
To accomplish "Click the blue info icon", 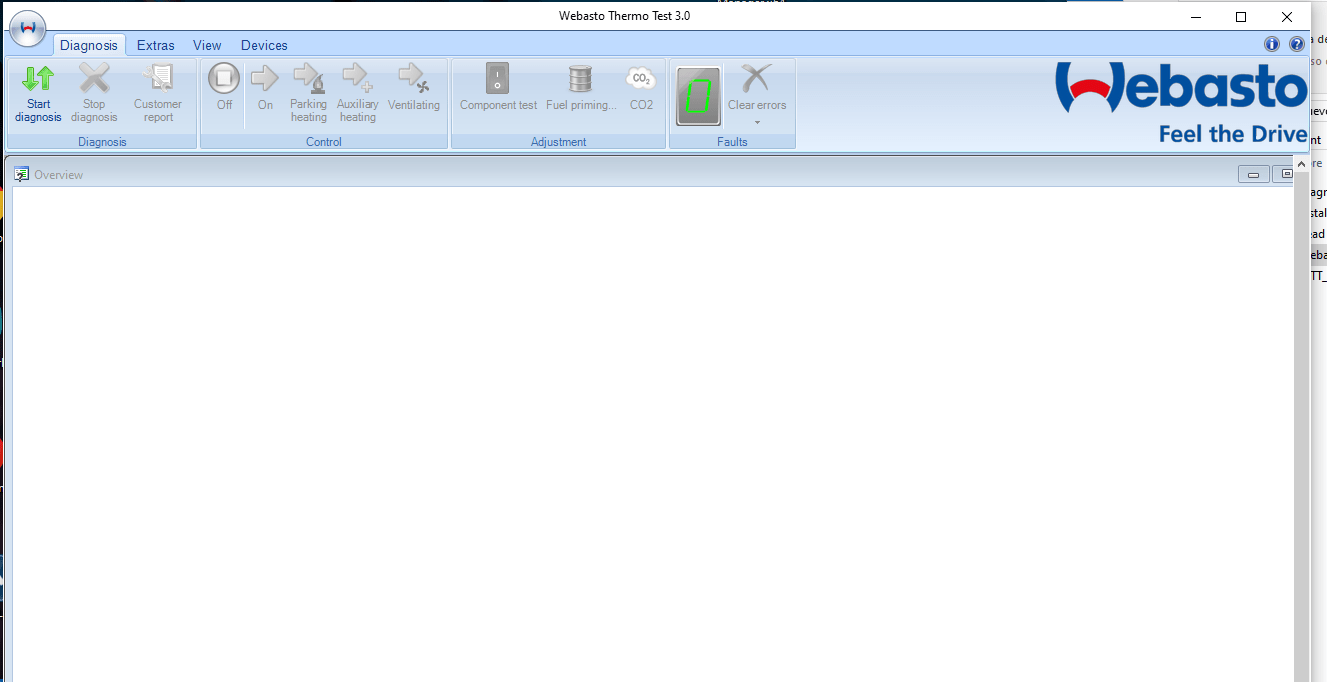I will [1272, 44].
